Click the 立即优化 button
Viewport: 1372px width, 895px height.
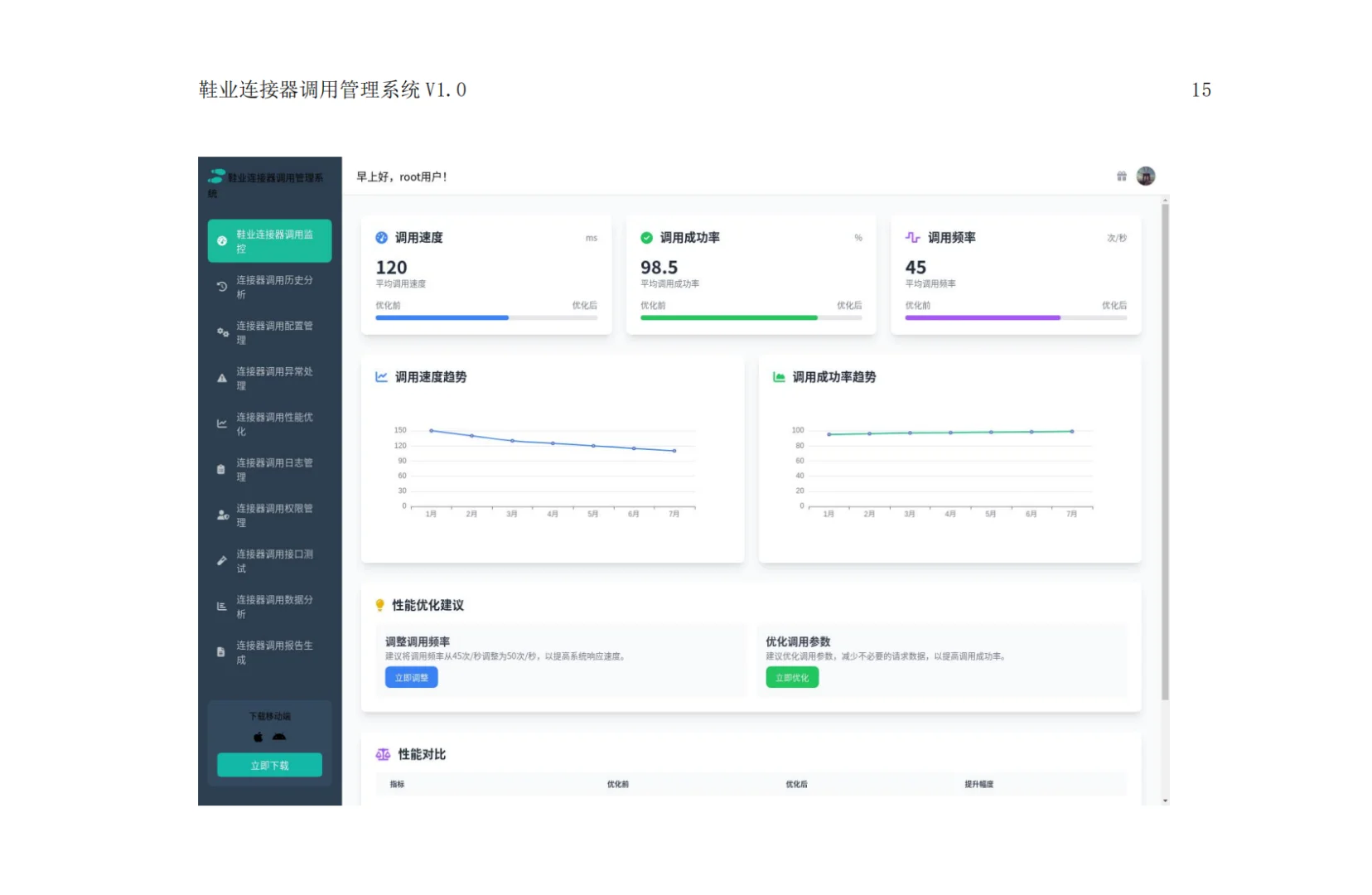pos(791,677)
